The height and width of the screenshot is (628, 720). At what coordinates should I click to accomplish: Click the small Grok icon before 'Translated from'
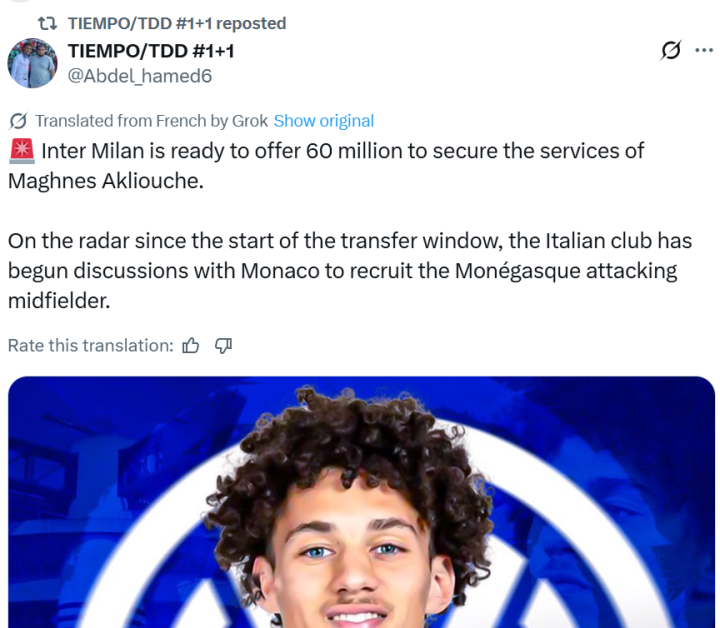click(18, 121)
